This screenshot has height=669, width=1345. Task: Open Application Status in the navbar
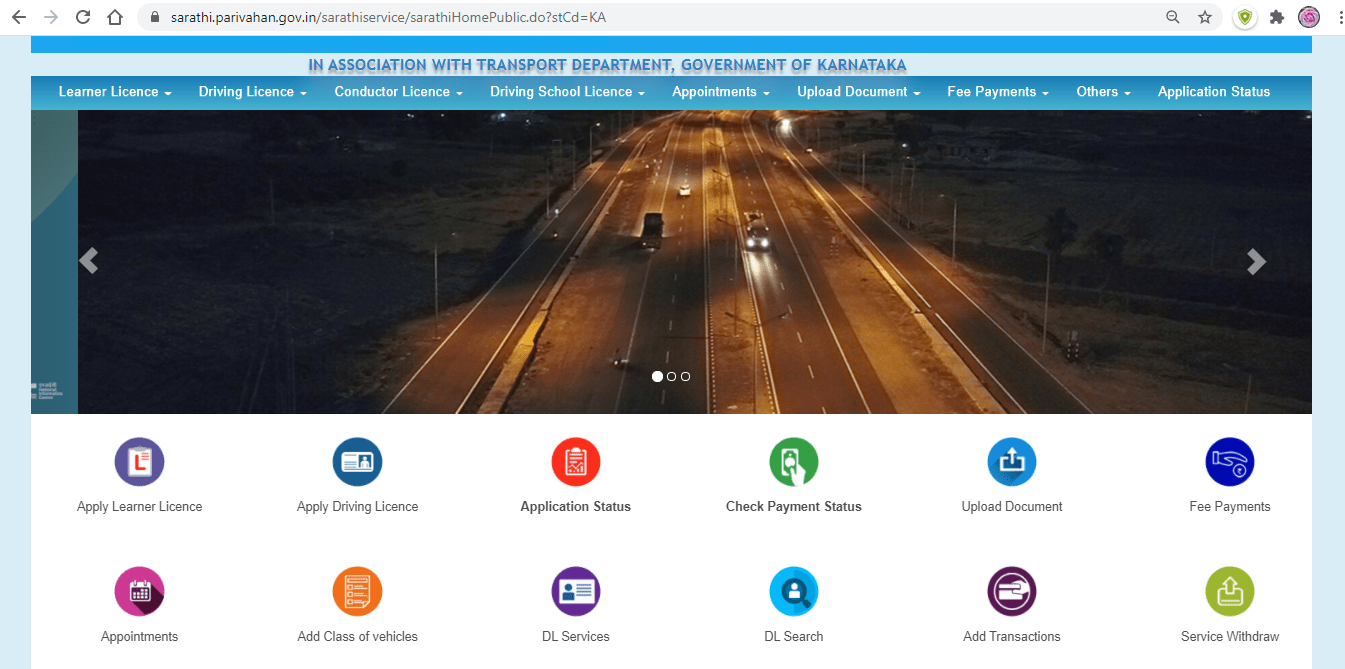[x=1214, y=92]
